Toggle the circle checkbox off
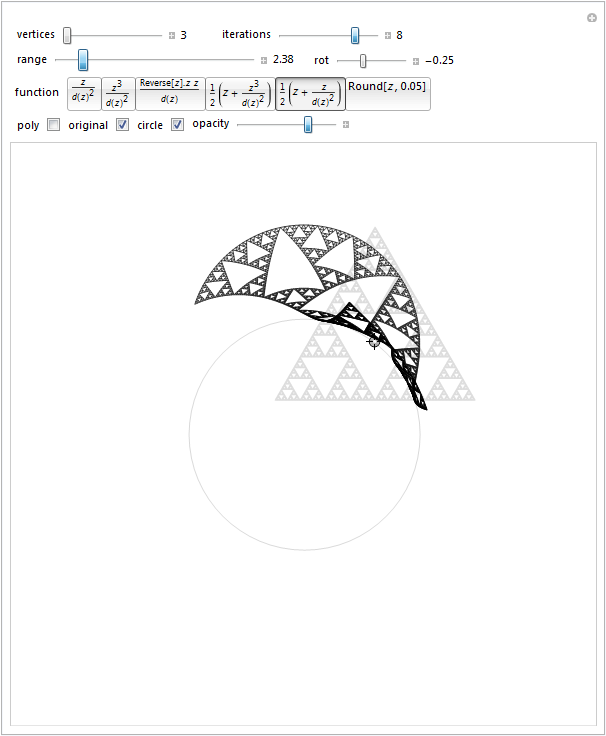 click(177, 125)
